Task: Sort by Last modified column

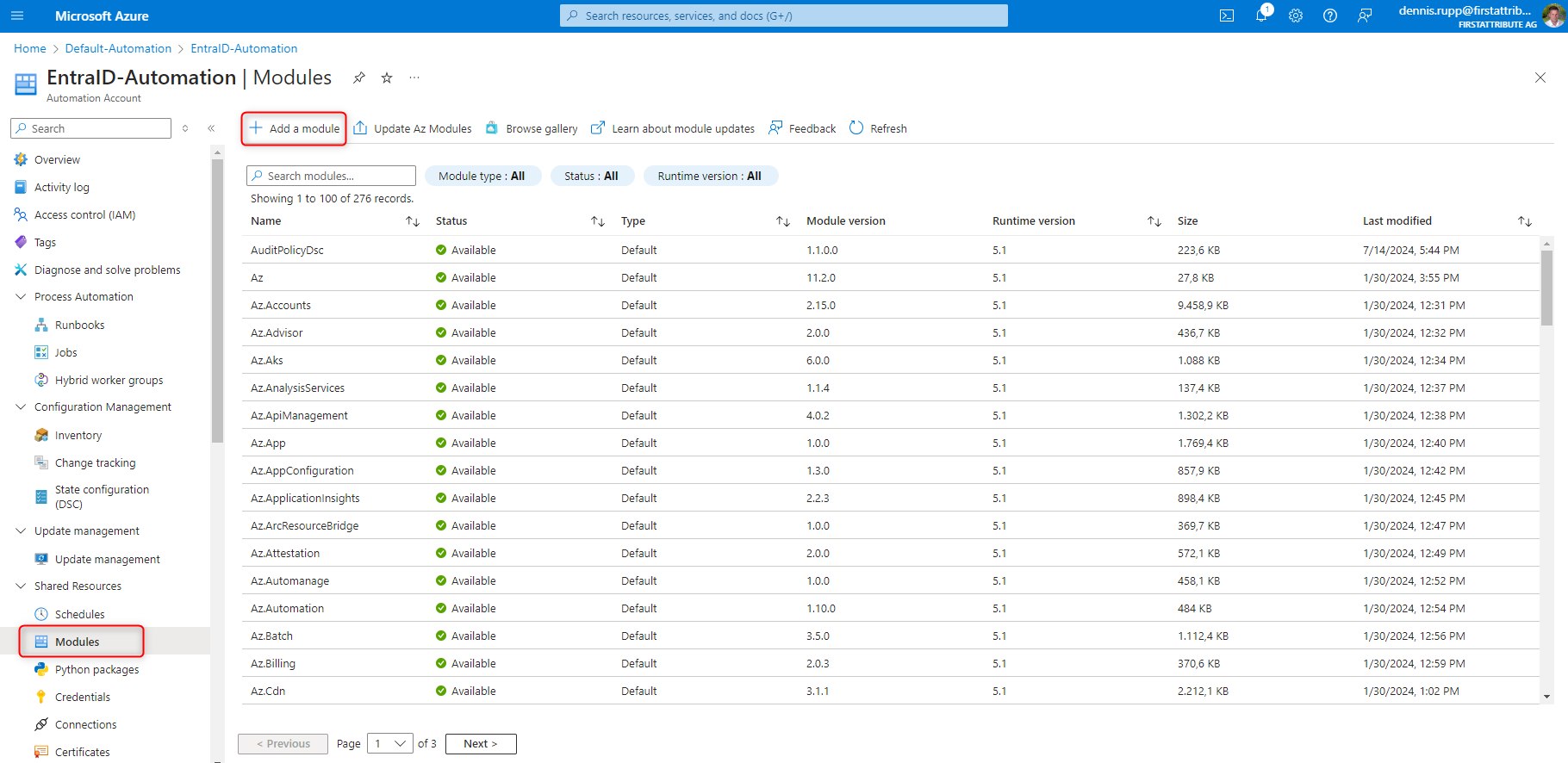Action: pyautogui.click(x=1525, y=221)
